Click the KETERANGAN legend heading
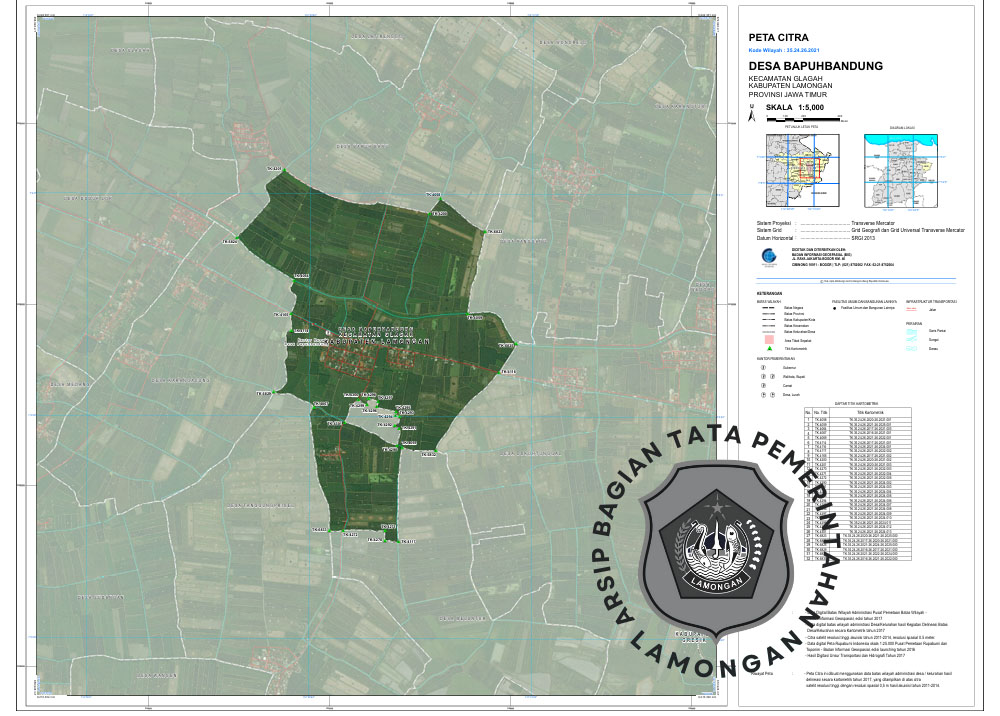 [770, 293]
